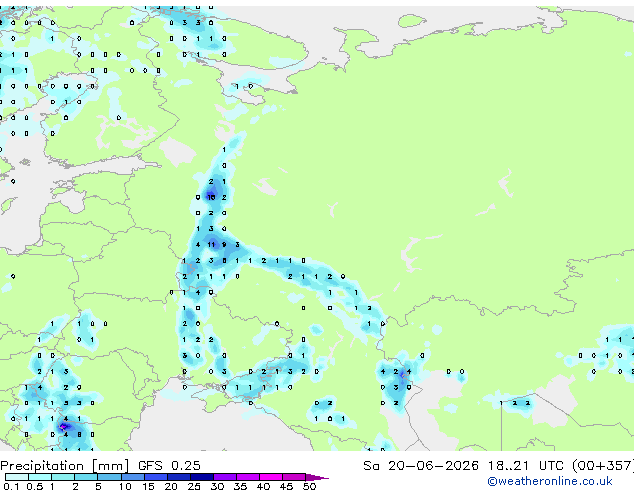Image resolution: width=634 pixels, height=490 pixels.
Task: Click the legend label '45'
Action: point(286,486)
